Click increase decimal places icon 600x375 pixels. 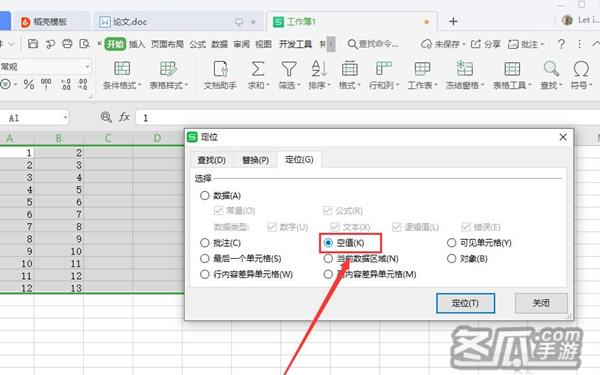65,84
